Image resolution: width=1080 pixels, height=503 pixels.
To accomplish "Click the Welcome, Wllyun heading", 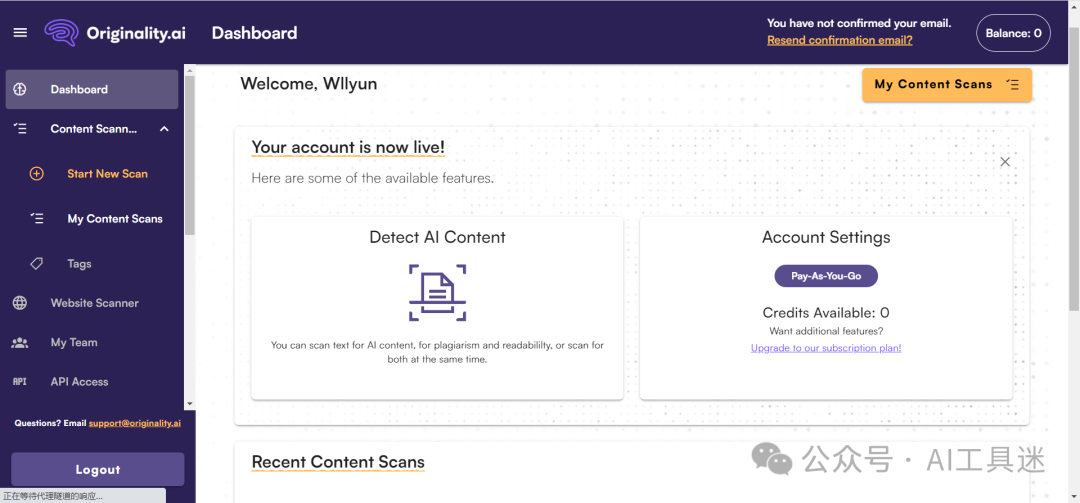I will click(x=309, y=84).
